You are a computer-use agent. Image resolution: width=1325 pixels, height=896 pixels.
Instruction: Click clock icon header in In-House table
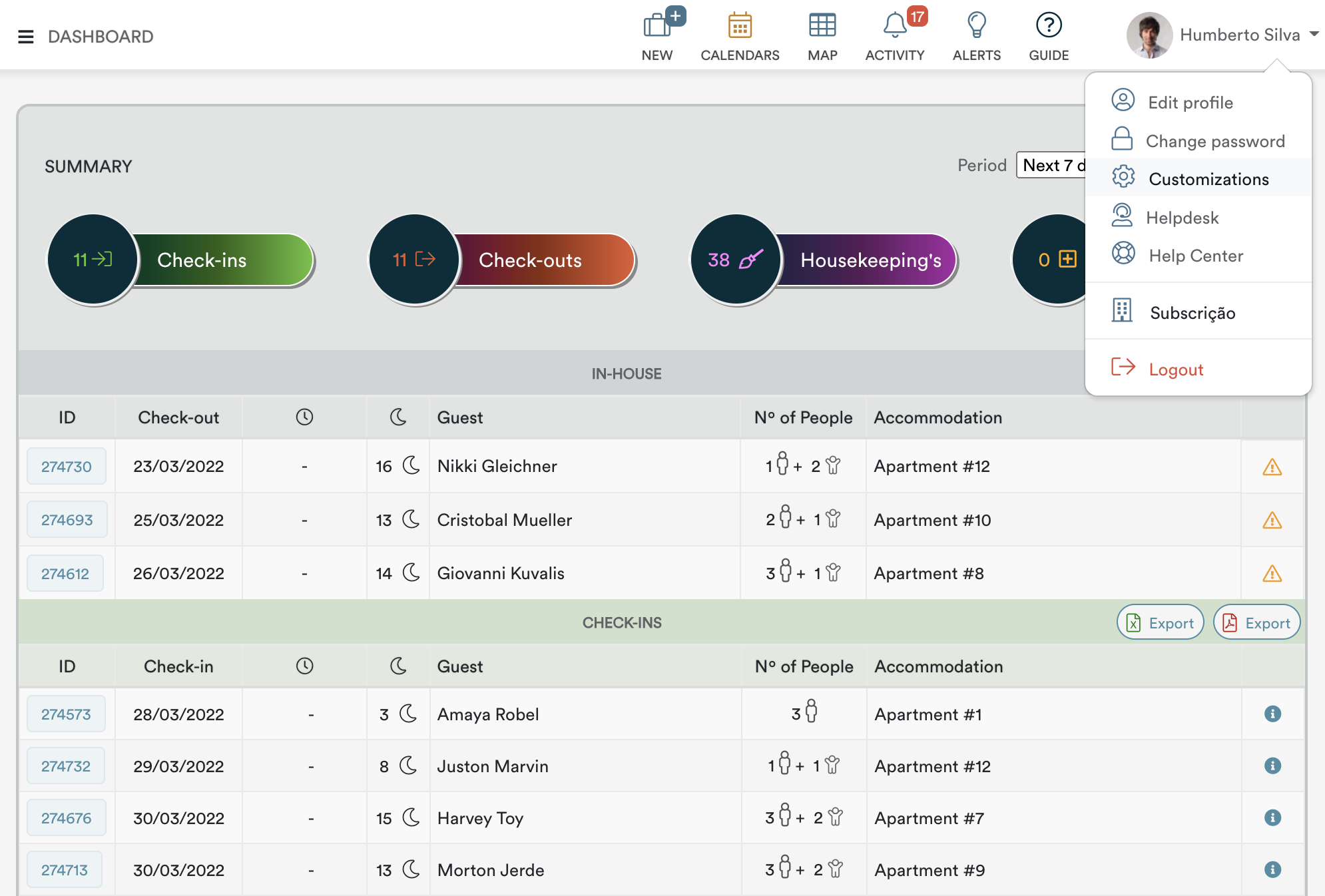(304, 417)
